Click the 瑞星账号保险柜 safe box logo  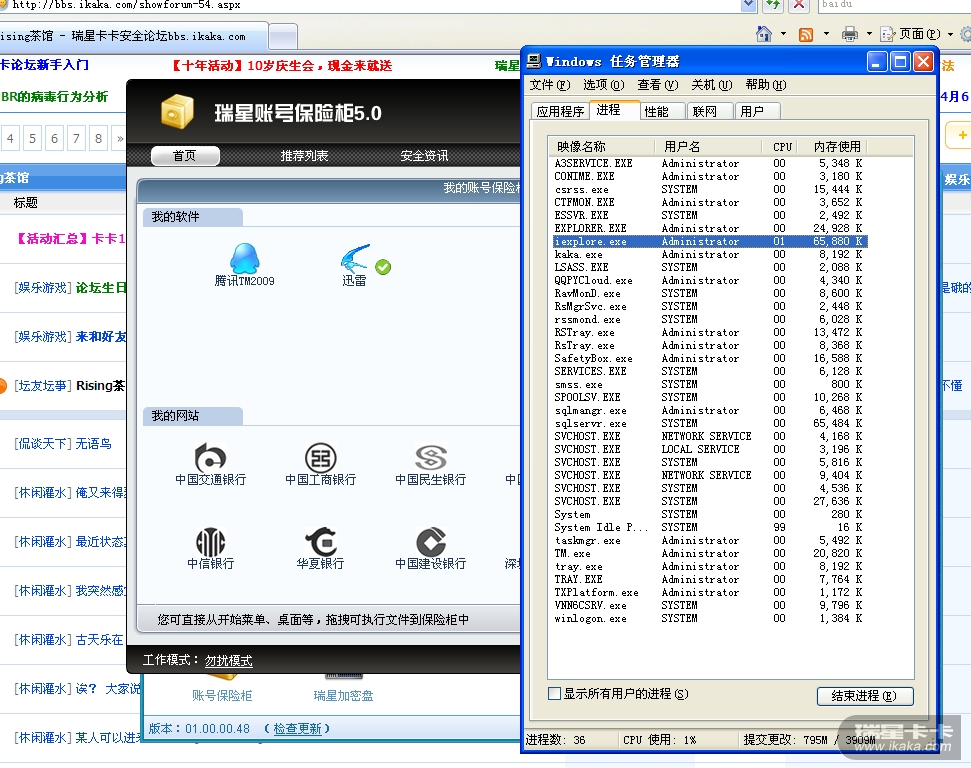[x=177, y=111]
